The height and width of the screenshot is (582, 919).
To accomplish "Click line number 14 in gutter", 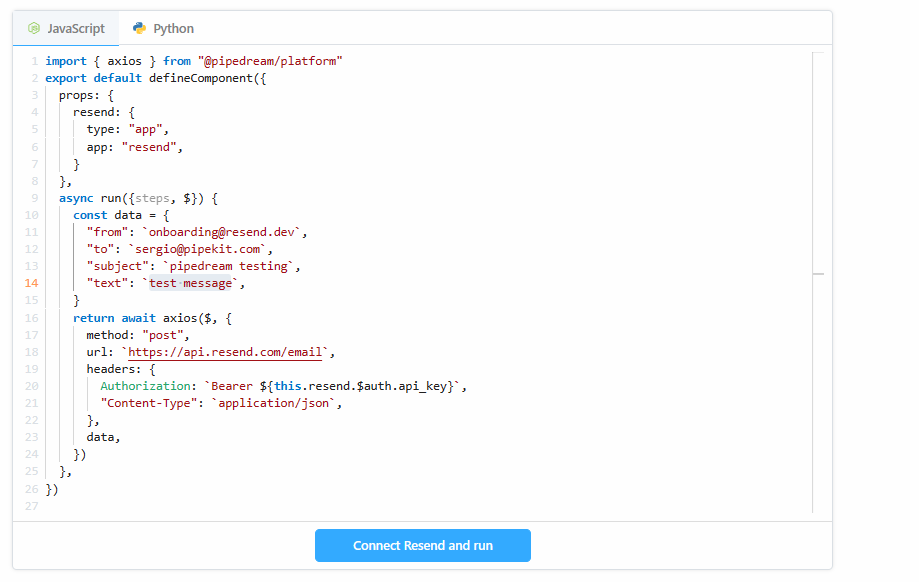I will pyautogui.click(x=32, y=283).
